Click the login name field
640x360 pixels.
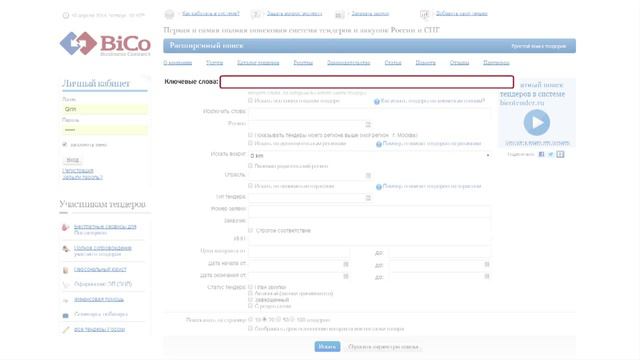105,109
